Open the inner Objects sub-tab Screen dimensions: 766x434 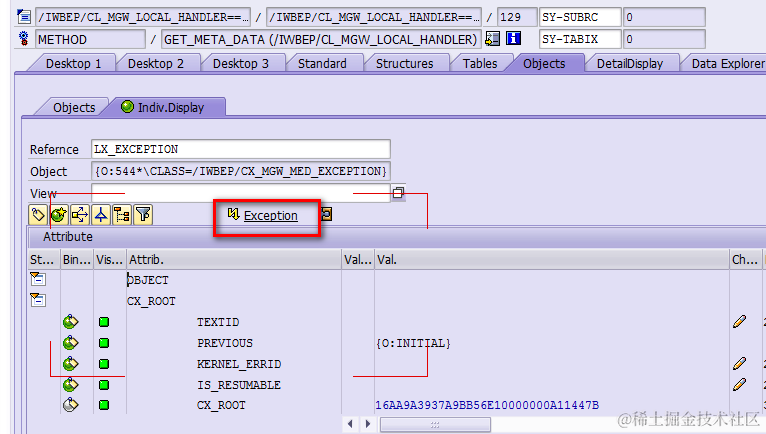click(74, 108)
